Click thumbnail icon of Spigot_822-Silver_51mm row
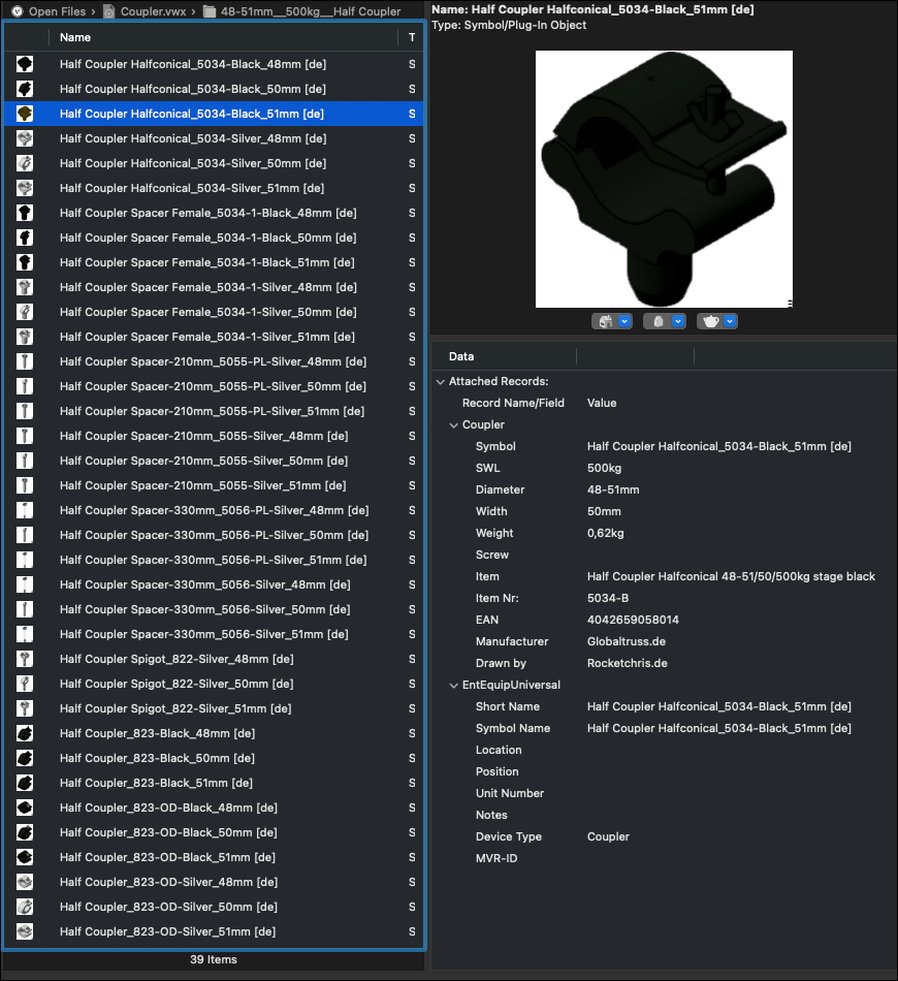The image size is (898, 981). click(24, 708)
